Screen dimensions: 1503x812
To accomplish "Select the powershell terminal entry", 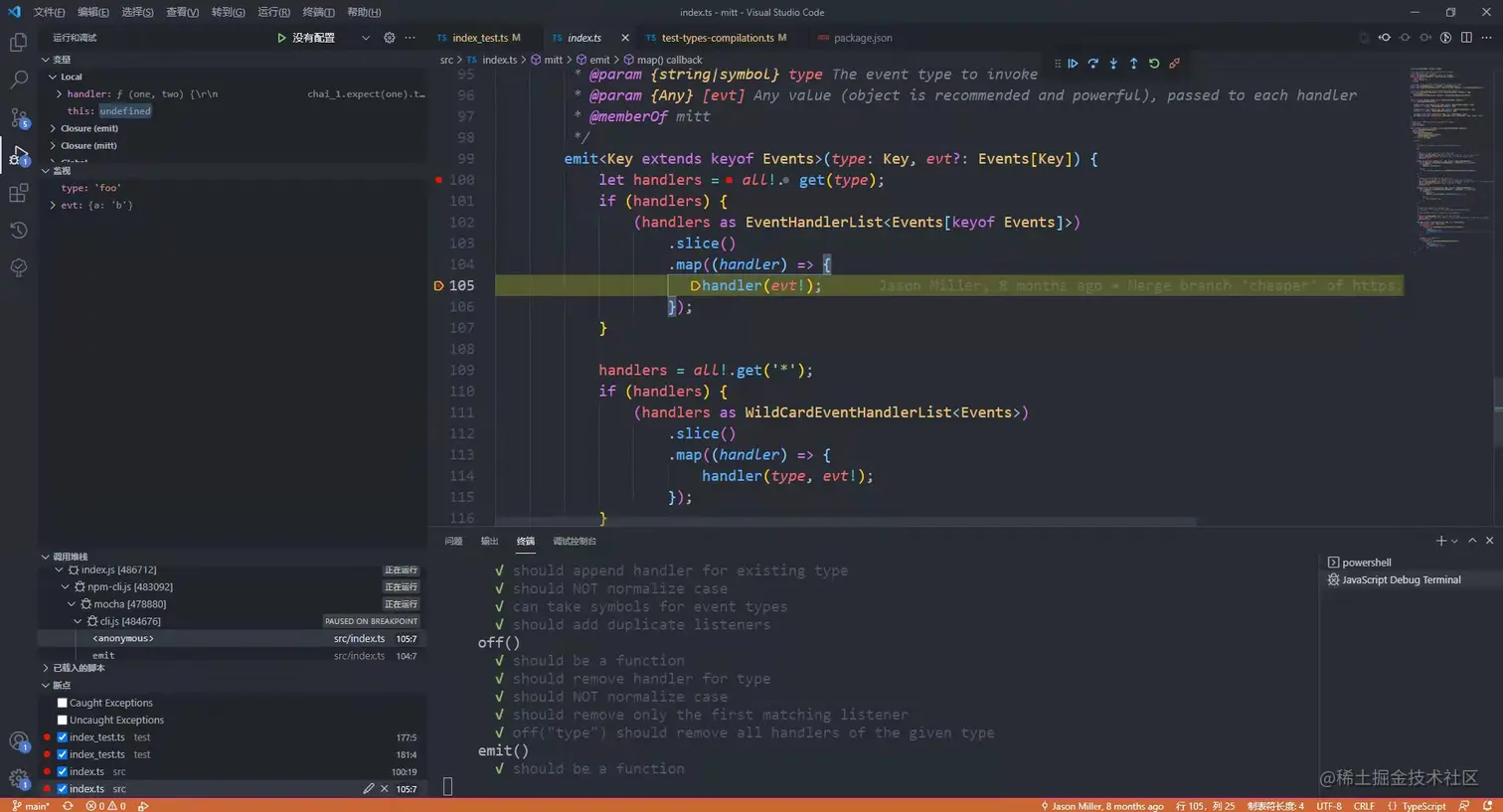I will click(x=1366, y=563).
